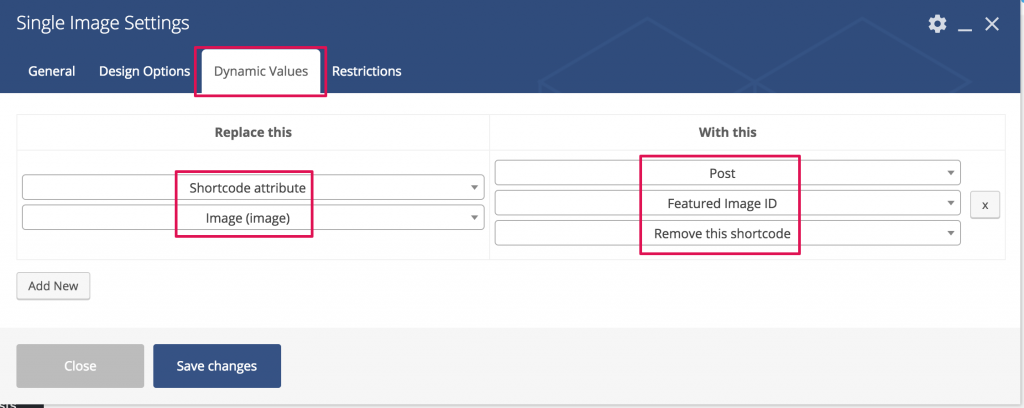Close settings panel with X icon
The height and width of the screenshot is (408, 1024).
(x=992, y=24)
